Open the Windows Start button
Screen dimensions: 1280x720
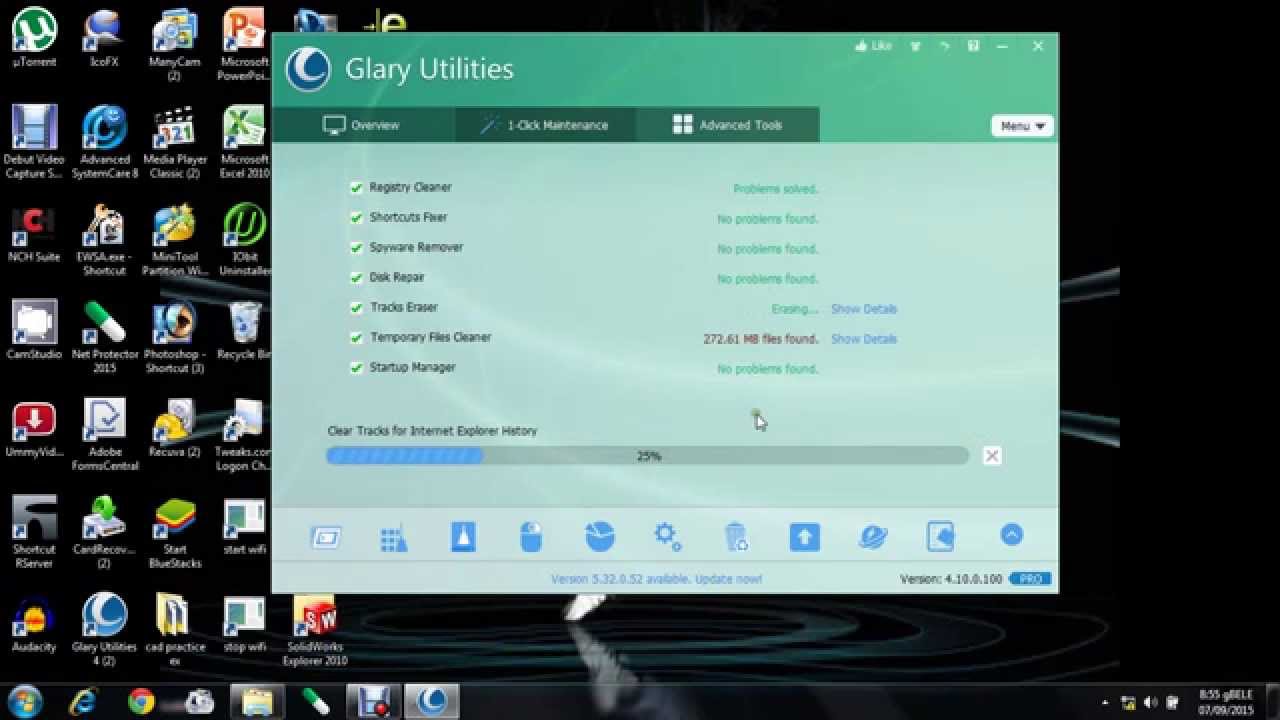pos(24,701)
